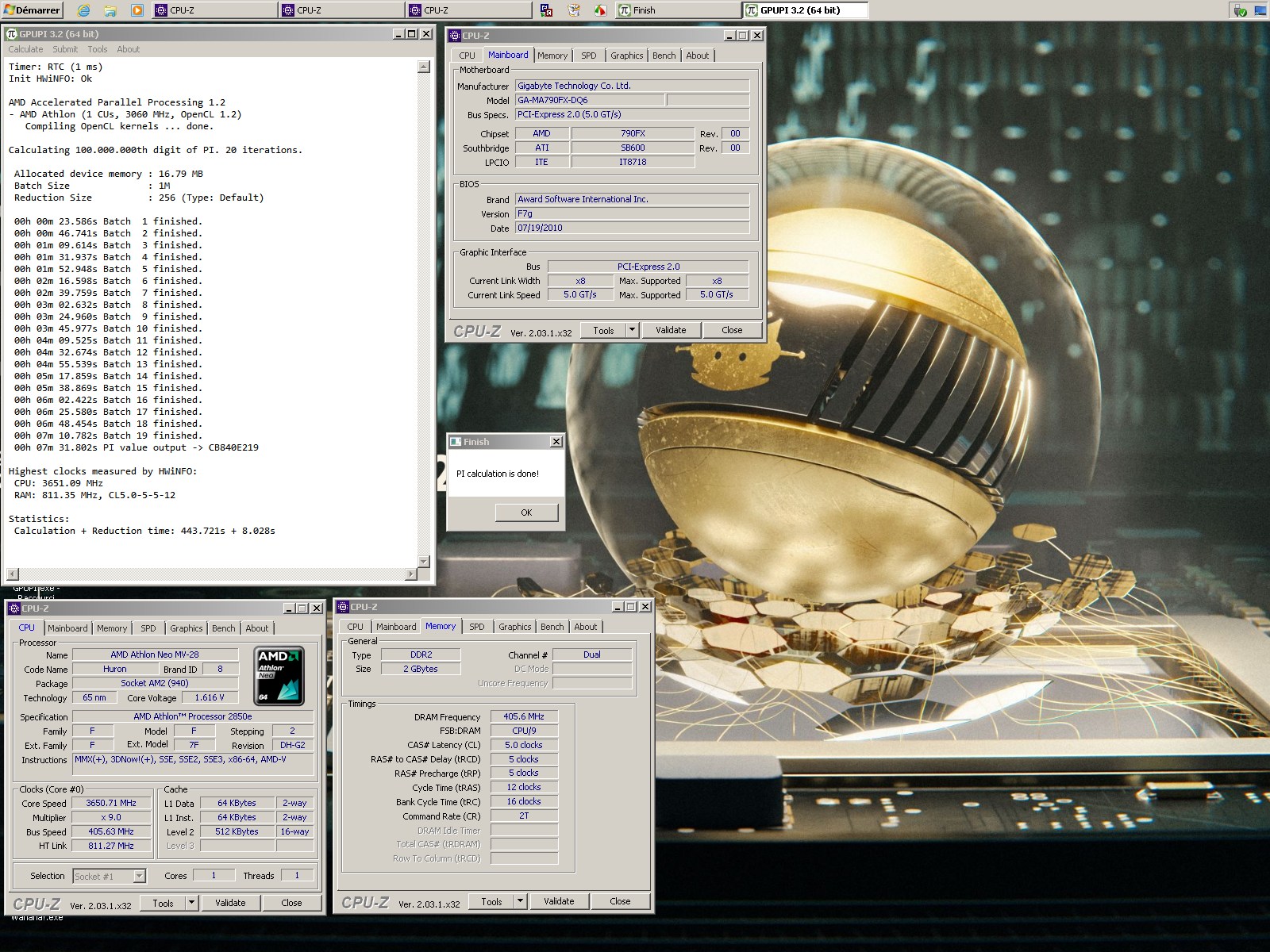Switch to the third CPU-Z taskbar button
The width and height of the screenshot is (1270, 952).
click(468, 10)
